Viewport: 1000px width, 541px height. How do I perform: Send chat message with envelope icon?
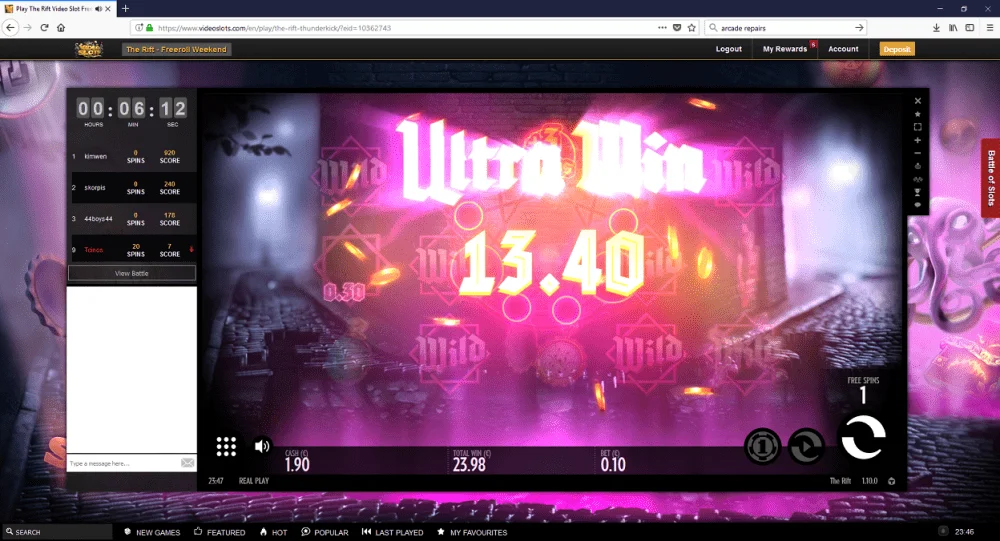(x=188, y=463)
